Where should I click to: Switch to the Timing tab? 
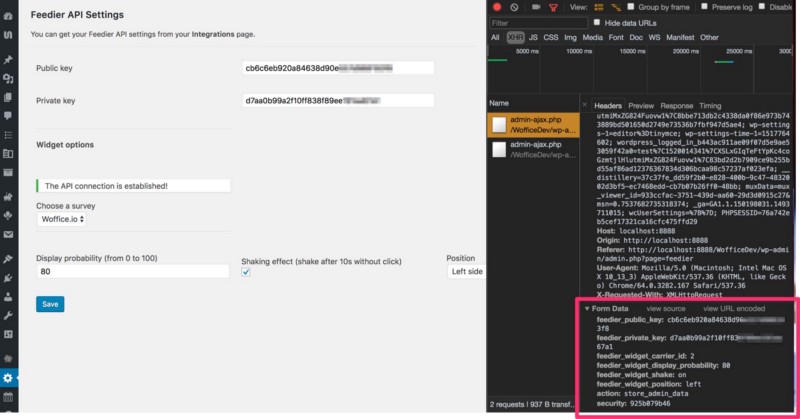[x=710, y=106]
